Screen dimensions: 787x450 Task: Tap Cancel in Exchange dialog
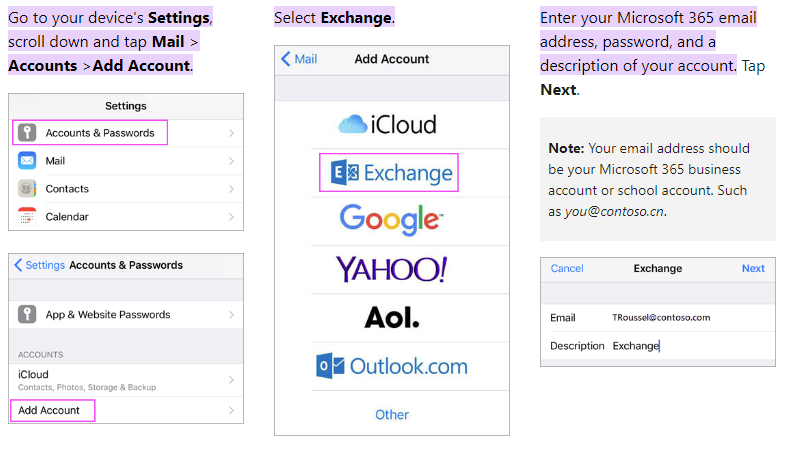pyautogui.click(x=567, y=268)
